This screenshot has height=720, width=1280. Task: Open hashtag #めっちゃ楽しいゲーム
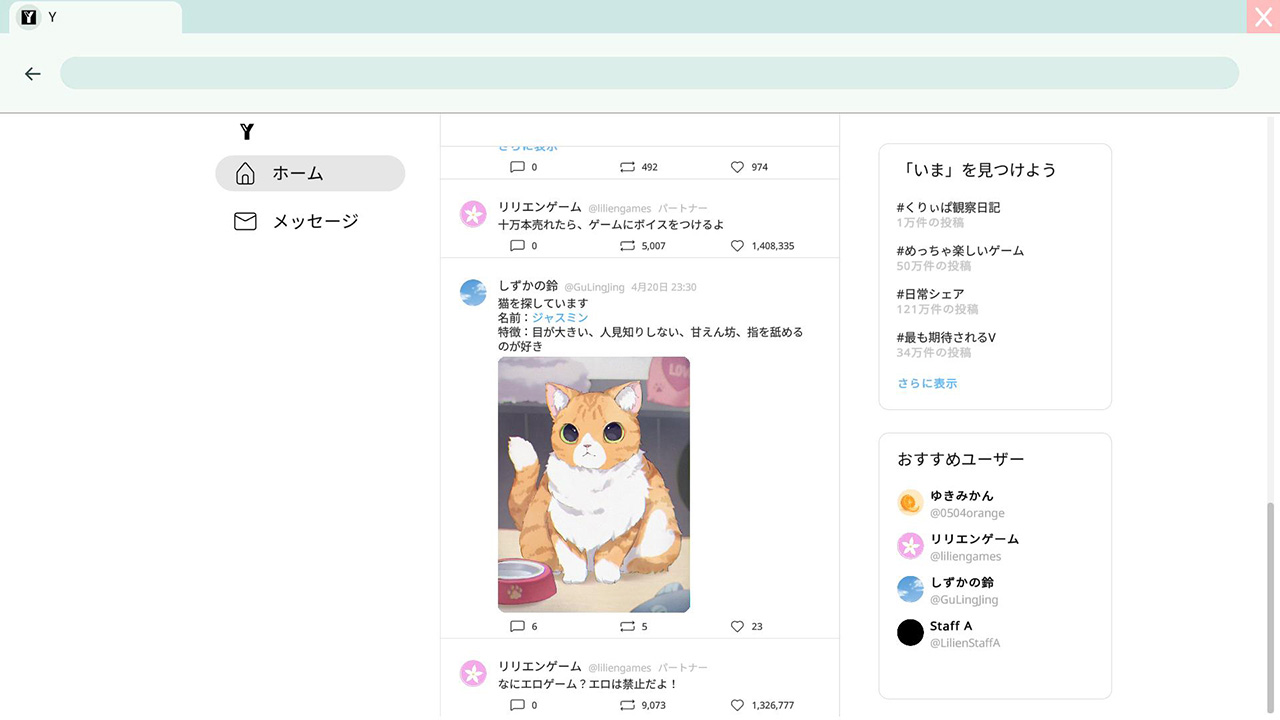(960, 251)
